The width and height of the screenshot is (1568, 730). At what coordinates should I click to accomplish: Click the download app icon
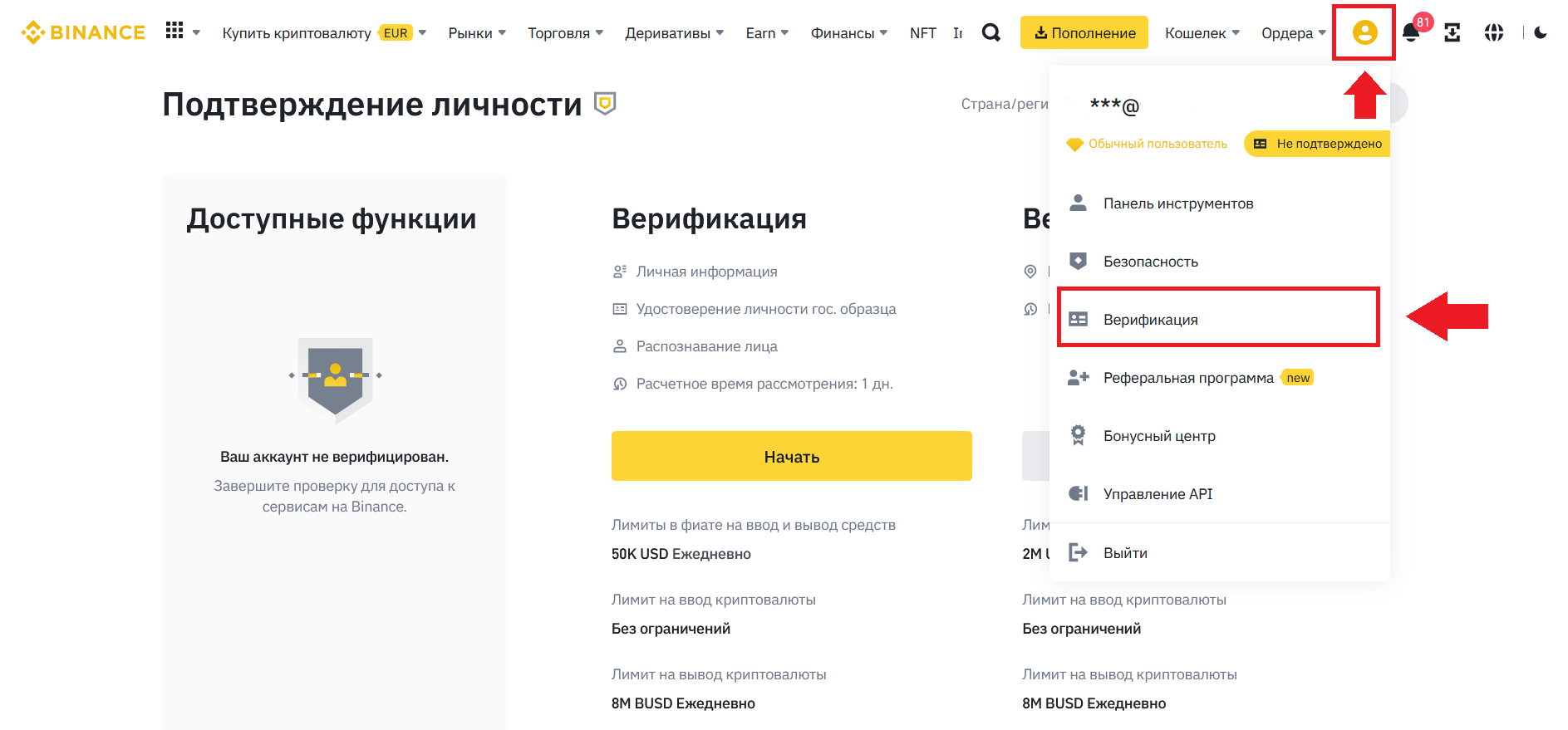click(x=1452, y=32)
